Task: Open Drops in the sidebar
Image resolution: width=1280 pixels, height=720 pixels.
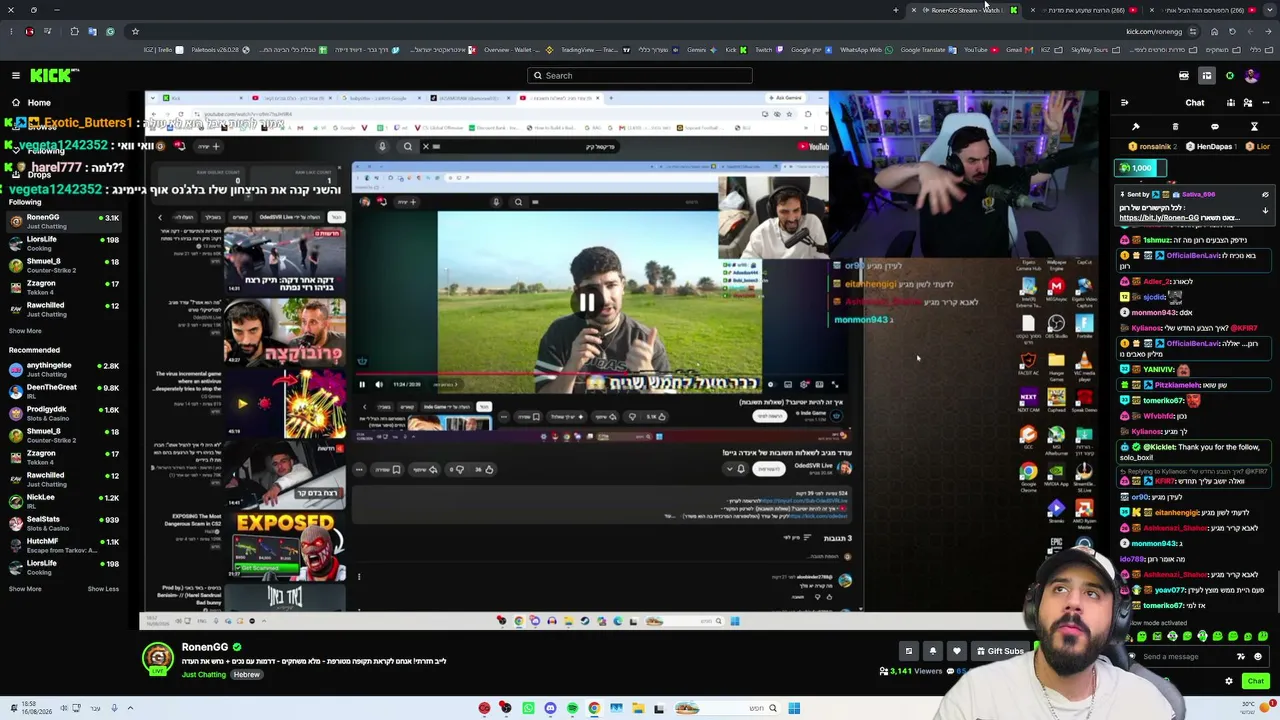Action: [39, 175]
